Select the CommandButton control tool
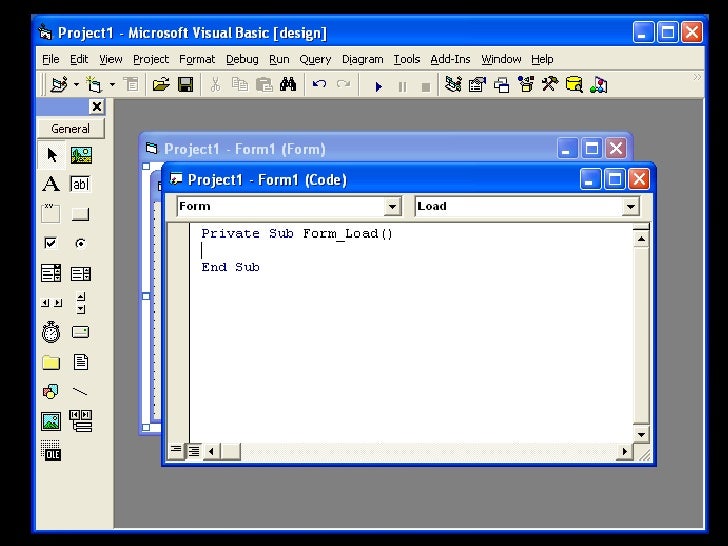 click(x=81, y=214)
